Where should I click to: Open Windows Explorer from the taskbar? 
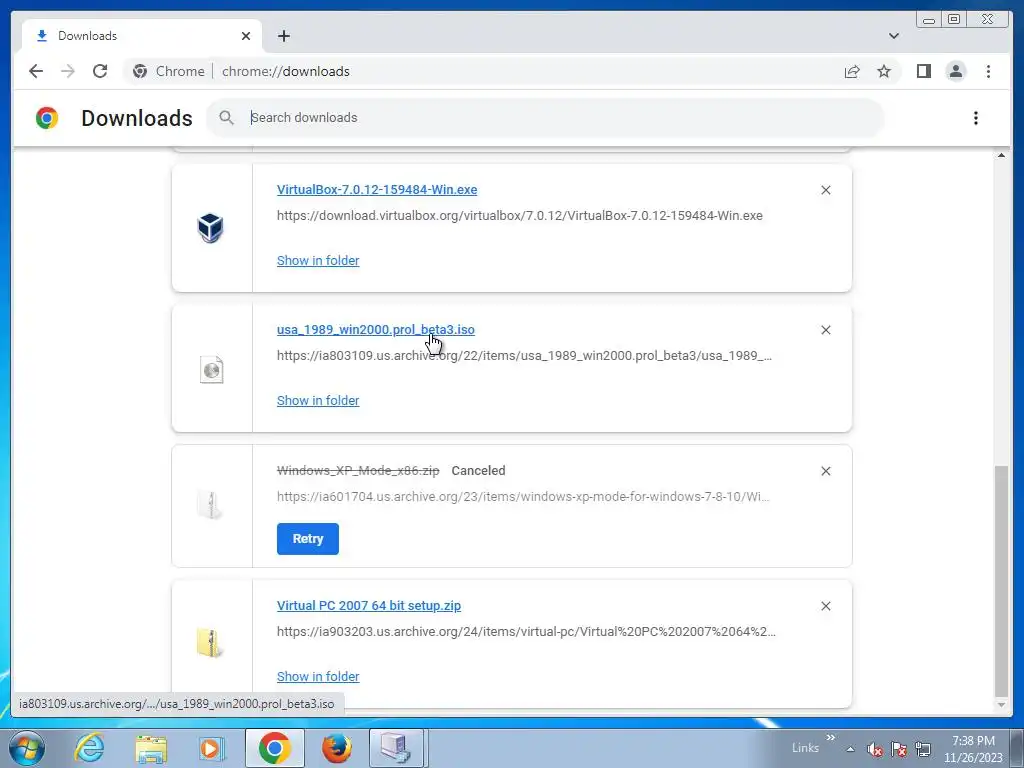click(x=150, y=748)
